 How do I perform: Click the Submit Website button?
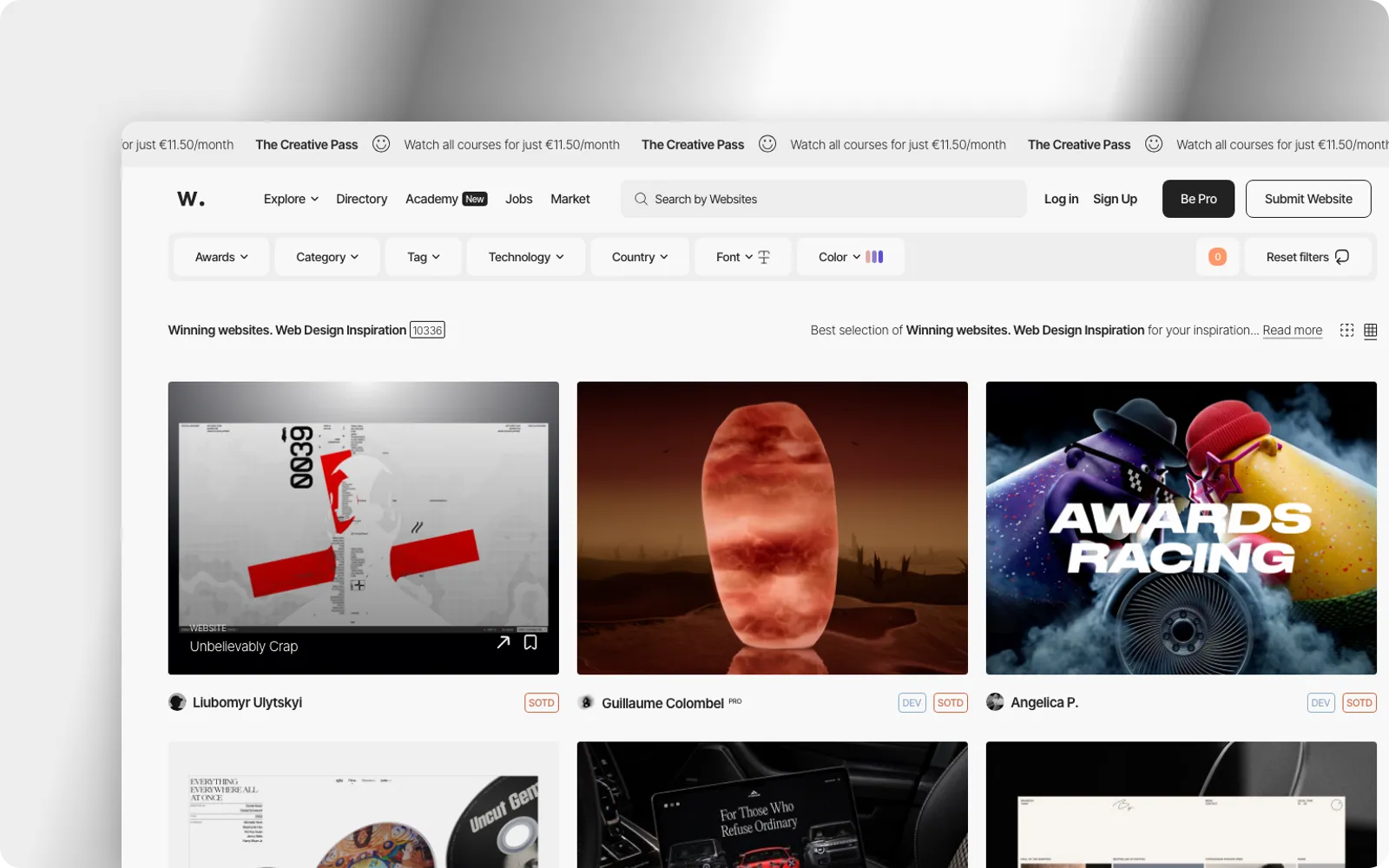pos(1308,199)
